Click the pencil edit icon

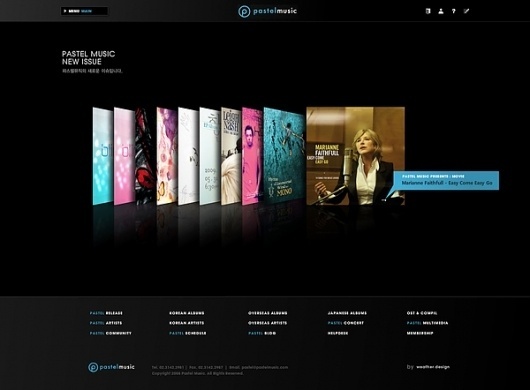tap(466, 11)
